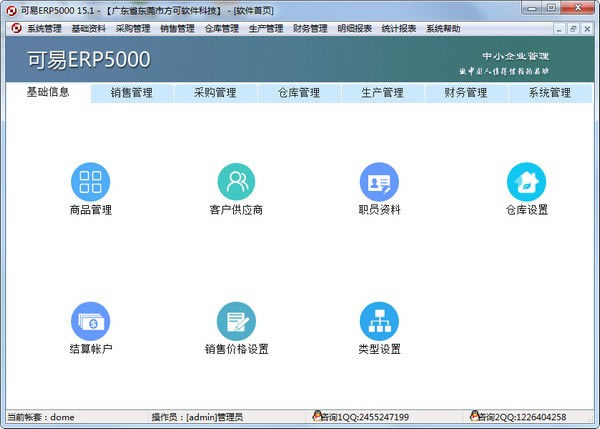Switch to the 系统管理 tab
The image size is (600, 429).
550,93
